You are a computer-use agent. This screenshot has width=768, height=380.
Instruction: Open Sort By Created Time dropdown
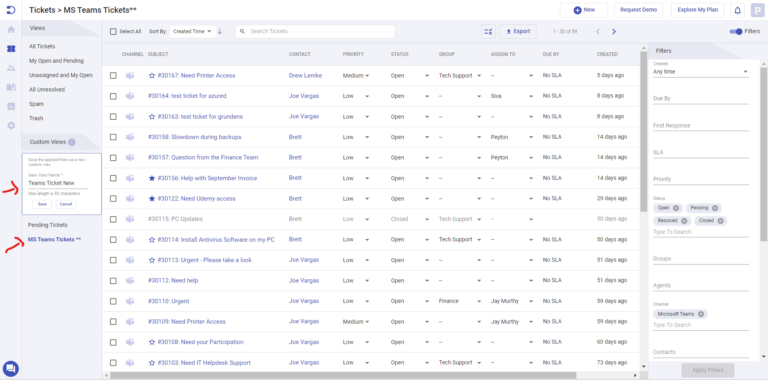[x=192, y=31]
